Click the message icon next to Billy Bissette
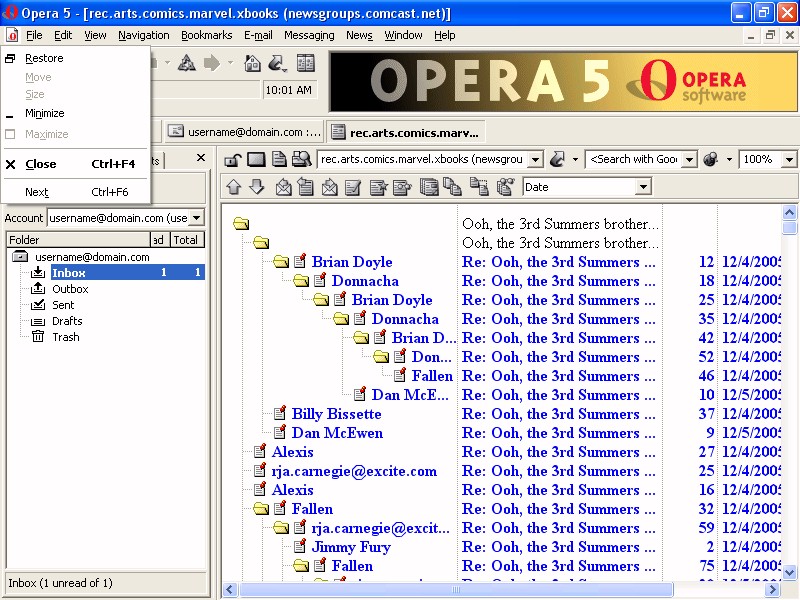This screenshot has width=800, height=600. (x=280, y=413)
